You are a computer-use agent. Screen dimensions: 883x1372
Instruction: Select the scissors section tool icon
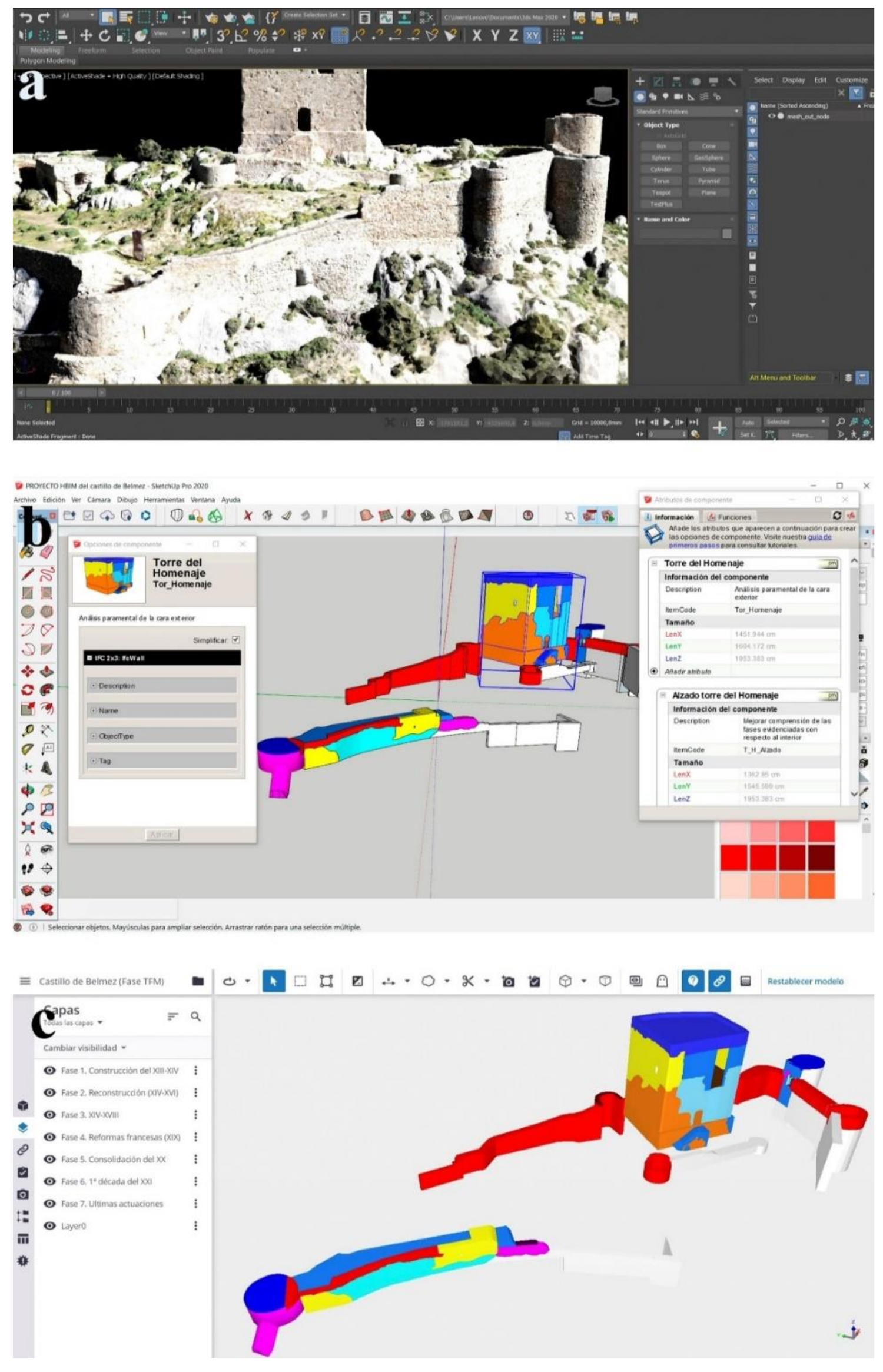(467, 981)
